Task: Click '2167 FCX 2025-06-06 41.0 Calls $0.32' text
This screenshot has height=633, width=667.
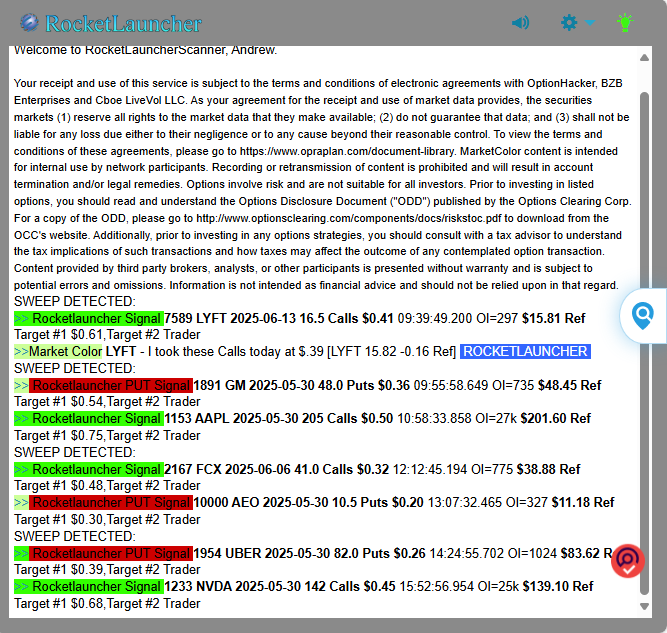Action: point(276,469)
